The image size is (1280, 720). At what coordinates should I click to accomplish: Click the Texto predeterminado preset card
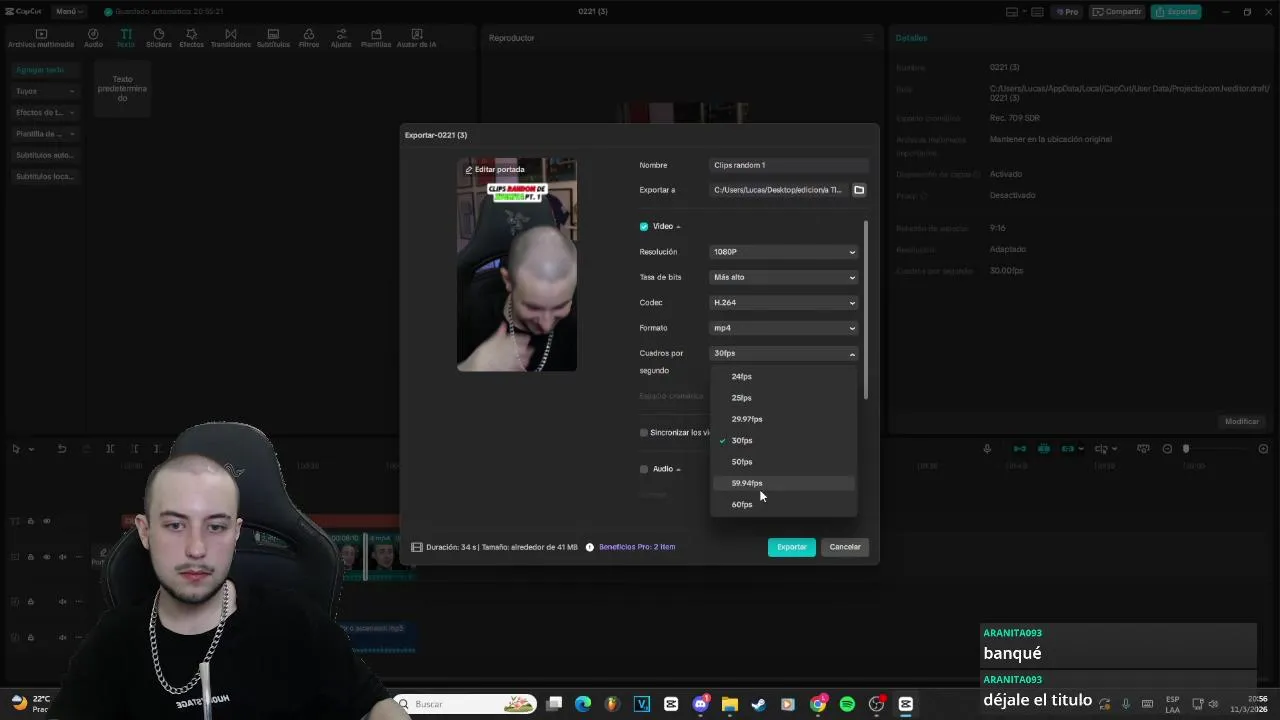pos(122,89)
